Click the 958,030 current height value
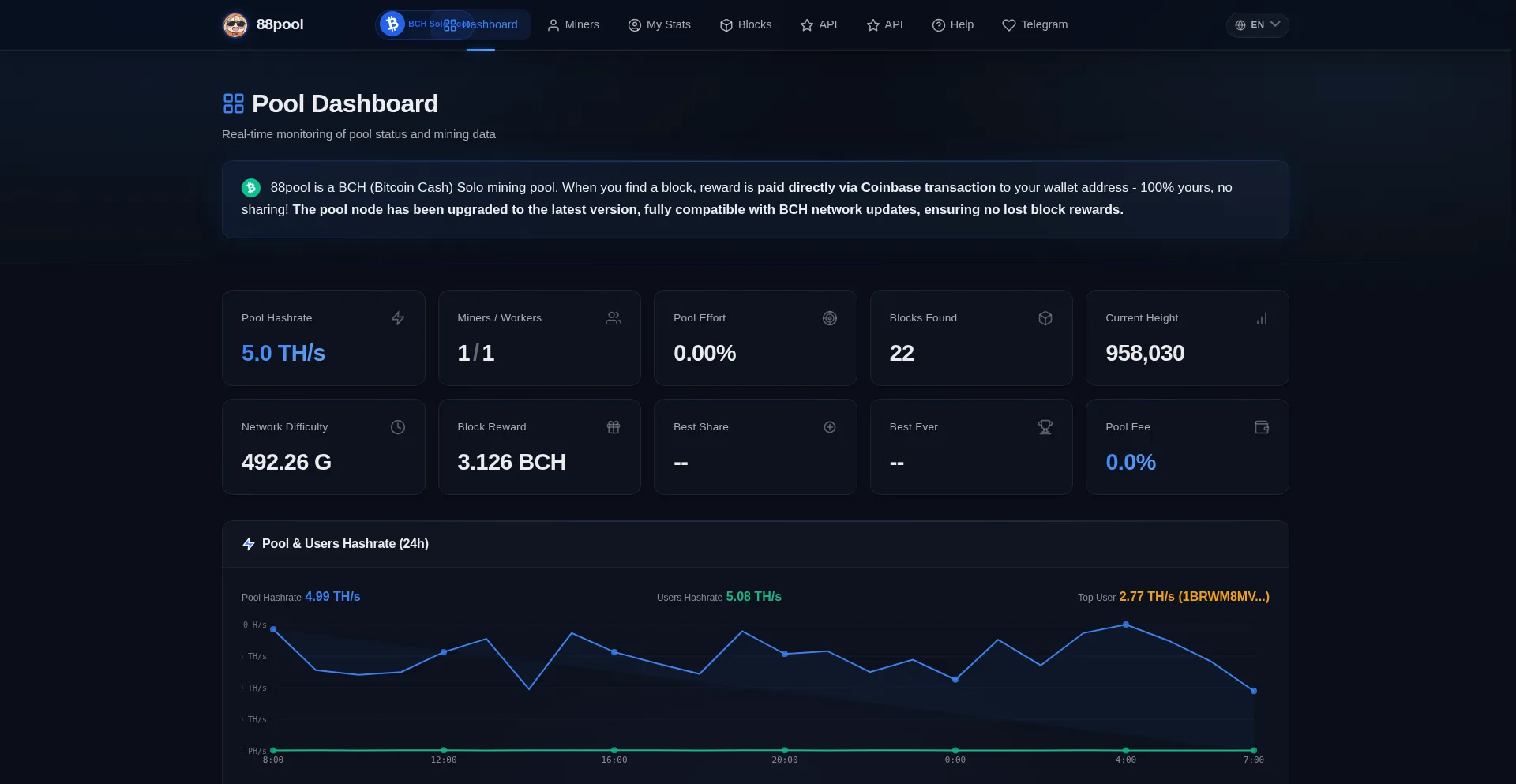The width and height of the screenshot is (1516, 784). tap(1145, 353)
